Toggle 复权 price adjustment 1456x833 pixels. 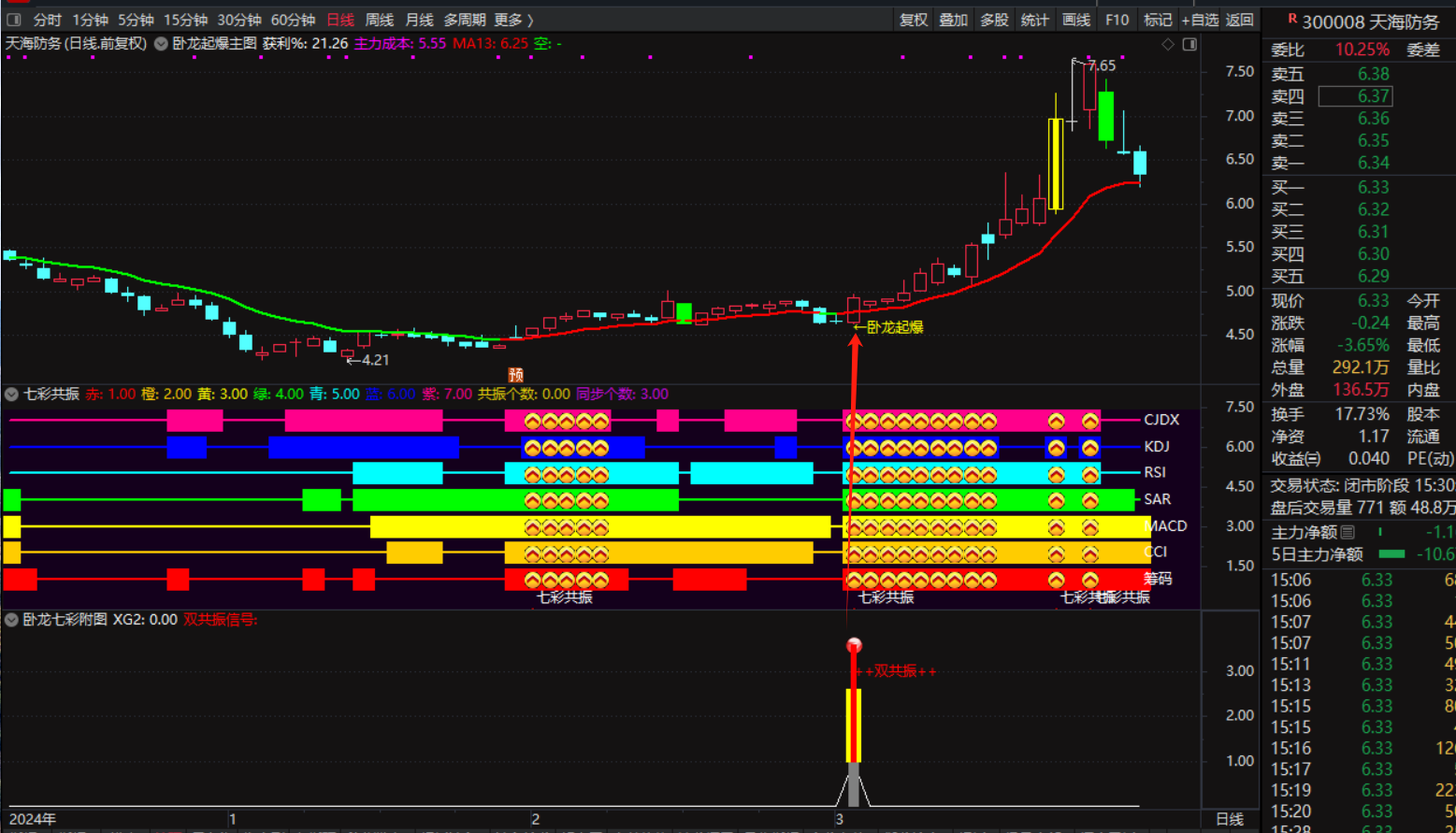914,20
